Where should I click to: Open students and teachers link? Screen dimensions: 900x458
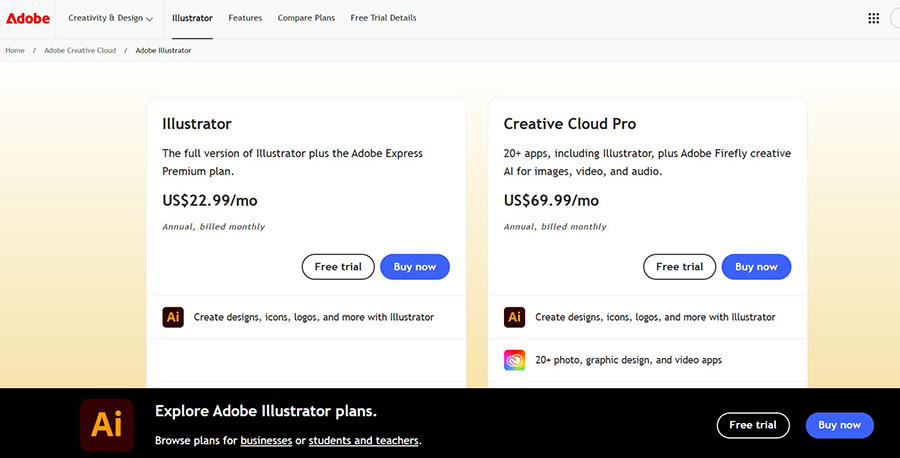pyautogui.click(x=363, y=441)
